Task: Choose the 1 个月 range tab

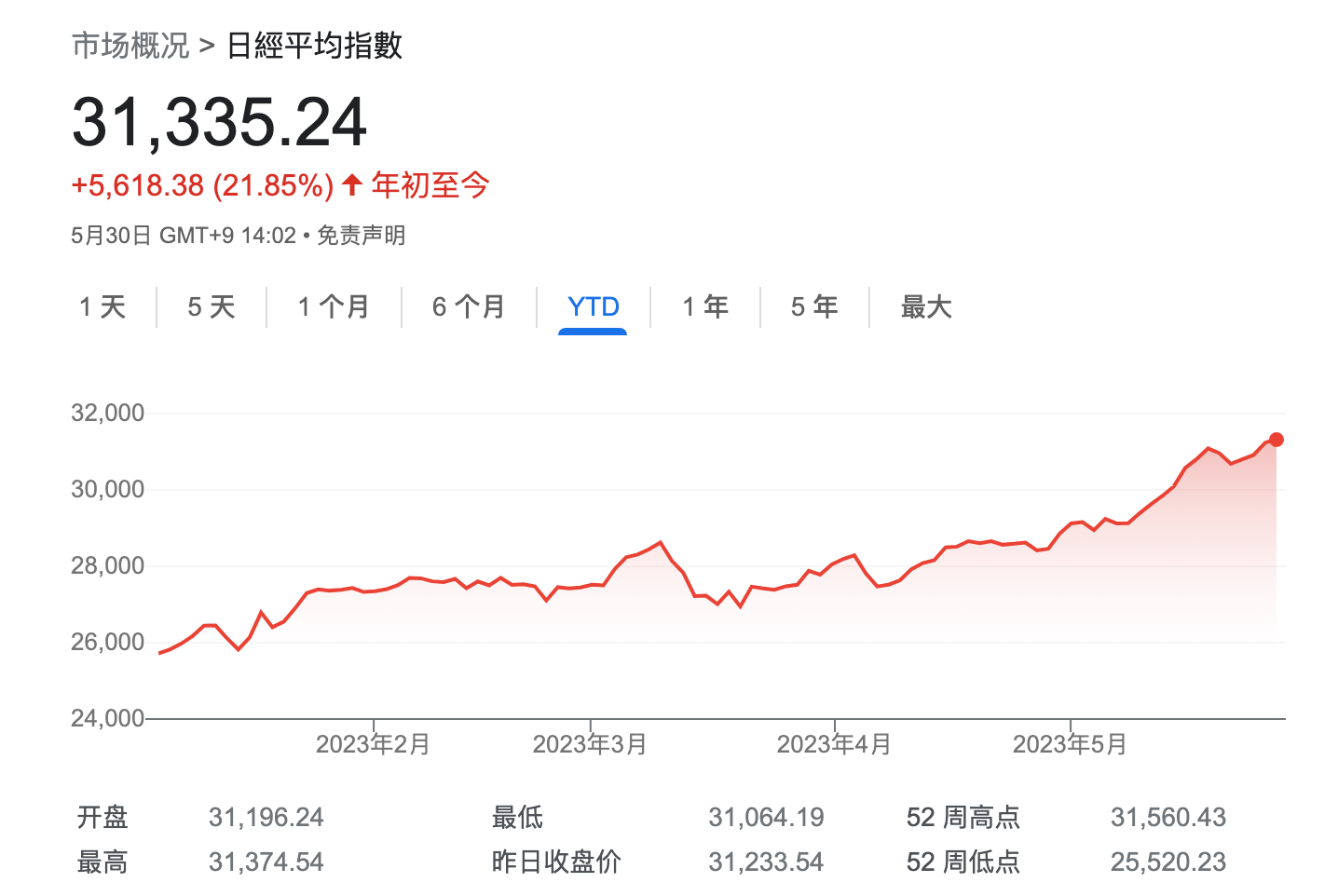Action: pos(334,306)
